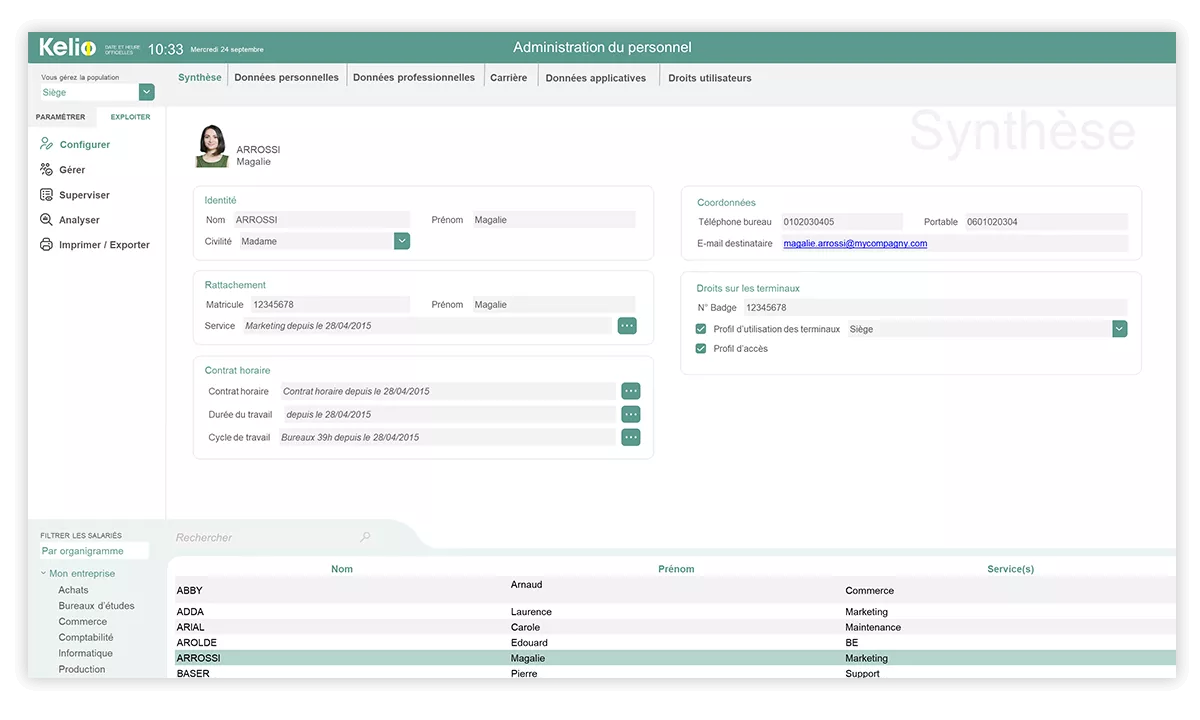Open the Contrat horaire ellipsis button
Screen dimensions: 1200x720
click(631, 391)
